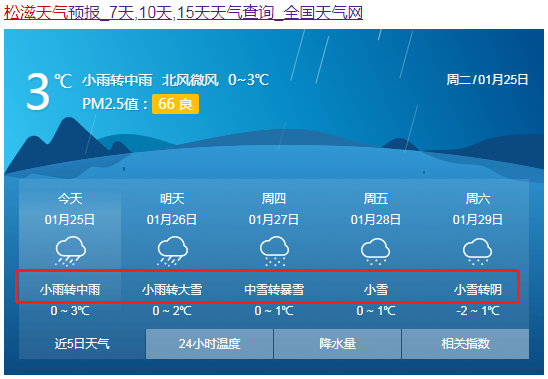Switch to the 降水量 tab

[337, 344]
